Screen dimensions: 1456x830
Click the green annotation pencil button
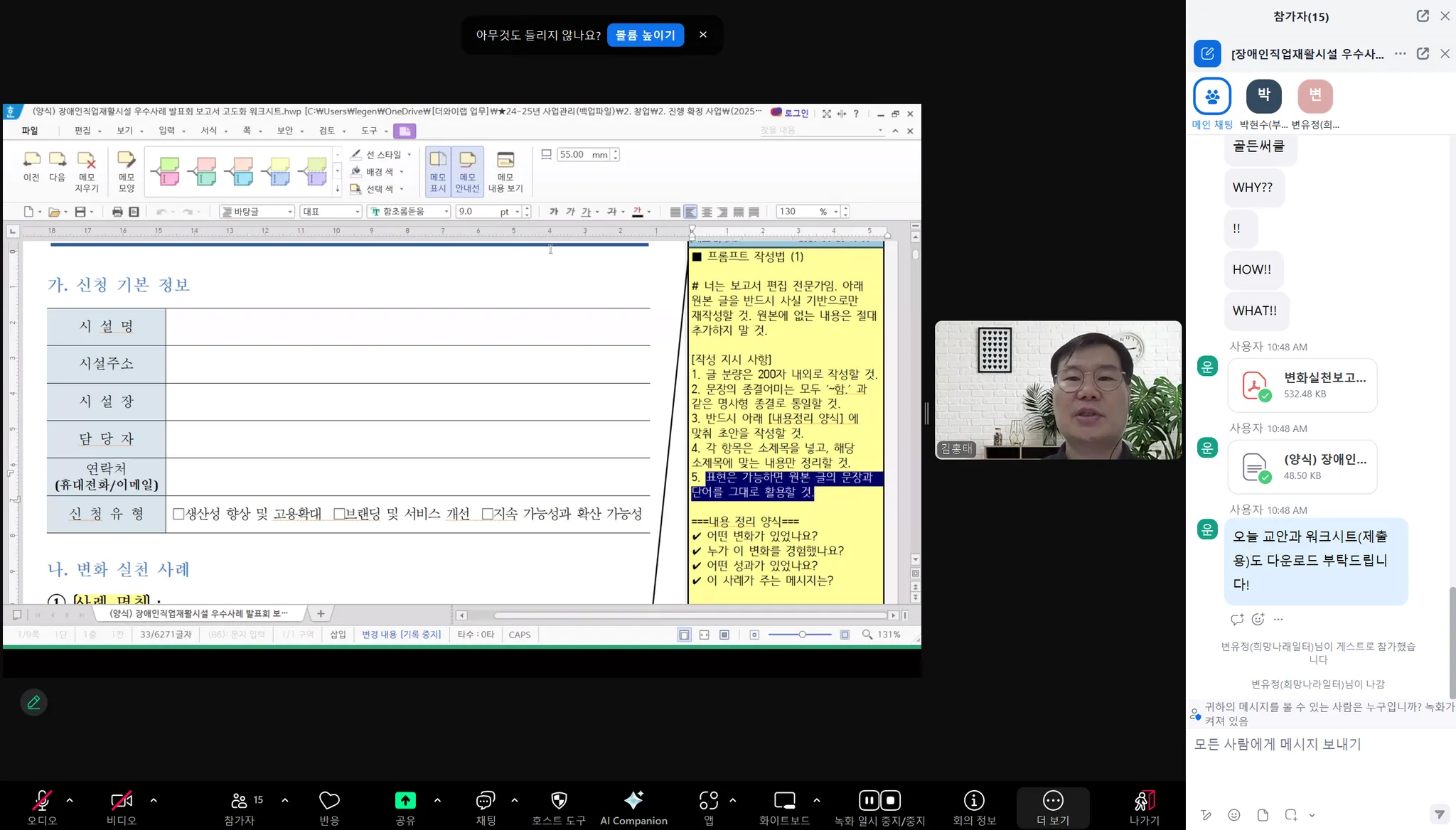[x=33, y=702]
